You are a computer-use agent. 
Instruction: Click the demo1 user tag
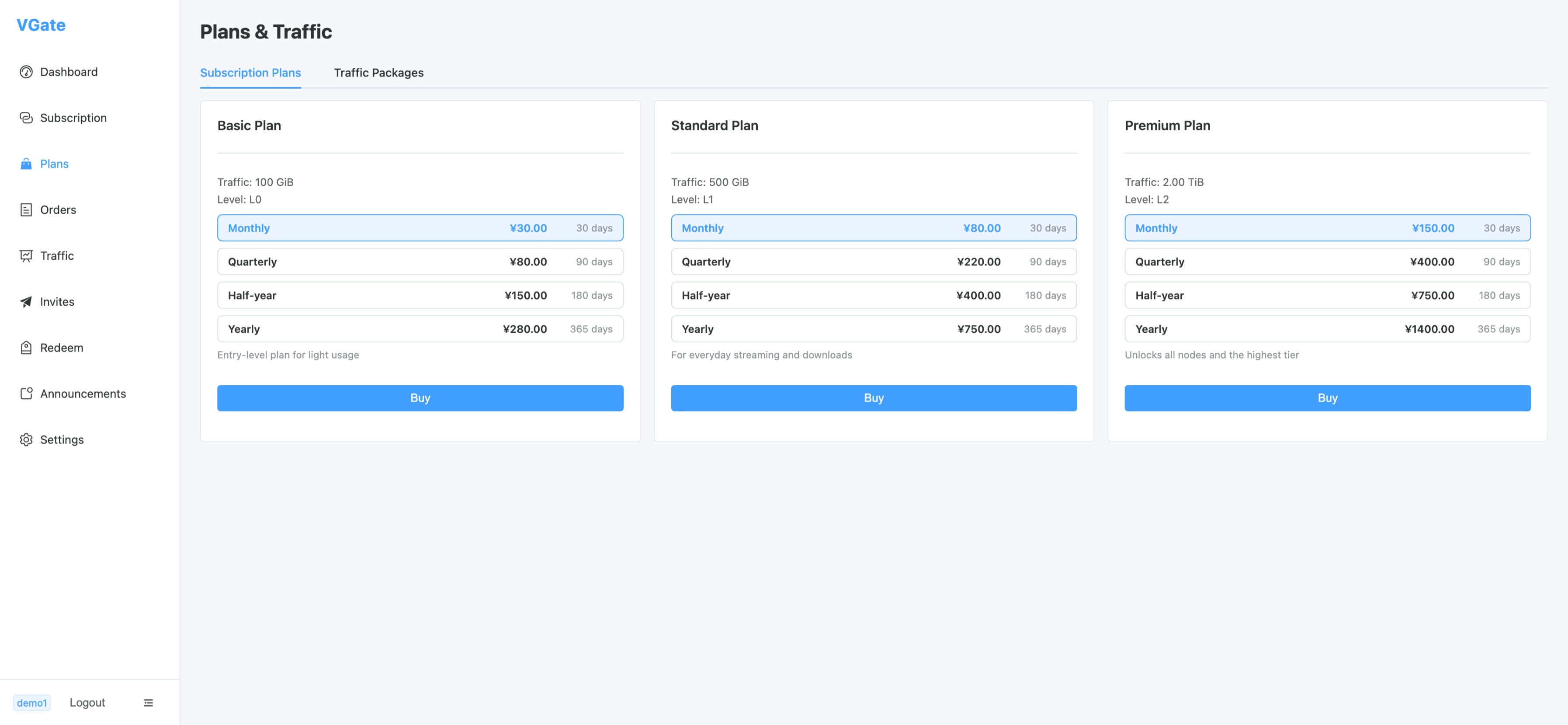(31, 702)
